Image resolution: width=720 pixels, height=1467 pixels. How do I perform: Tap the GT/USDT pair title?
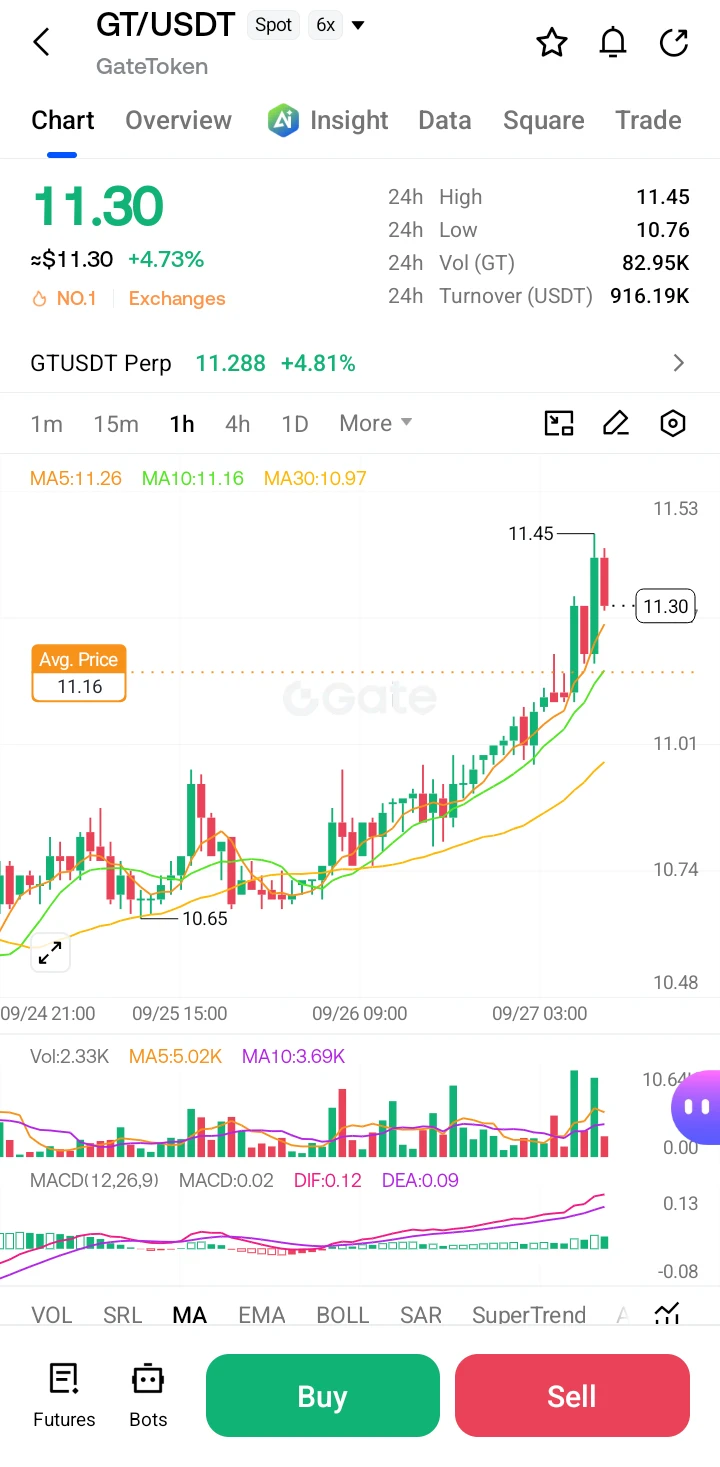coord(166,25)
